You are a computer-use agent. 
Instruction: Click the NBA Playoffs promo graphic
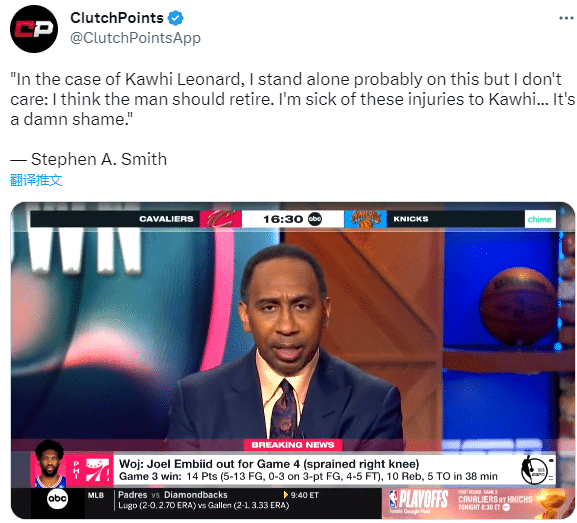[477, 503]
